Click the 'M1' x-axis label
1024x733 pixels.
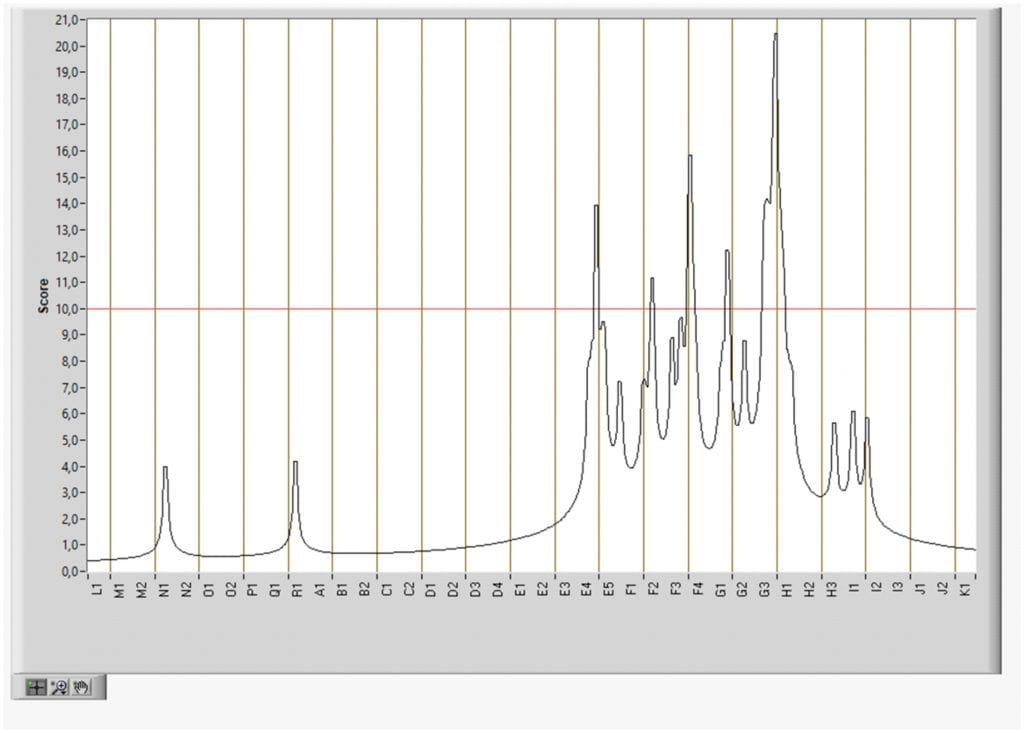point(120,589)
